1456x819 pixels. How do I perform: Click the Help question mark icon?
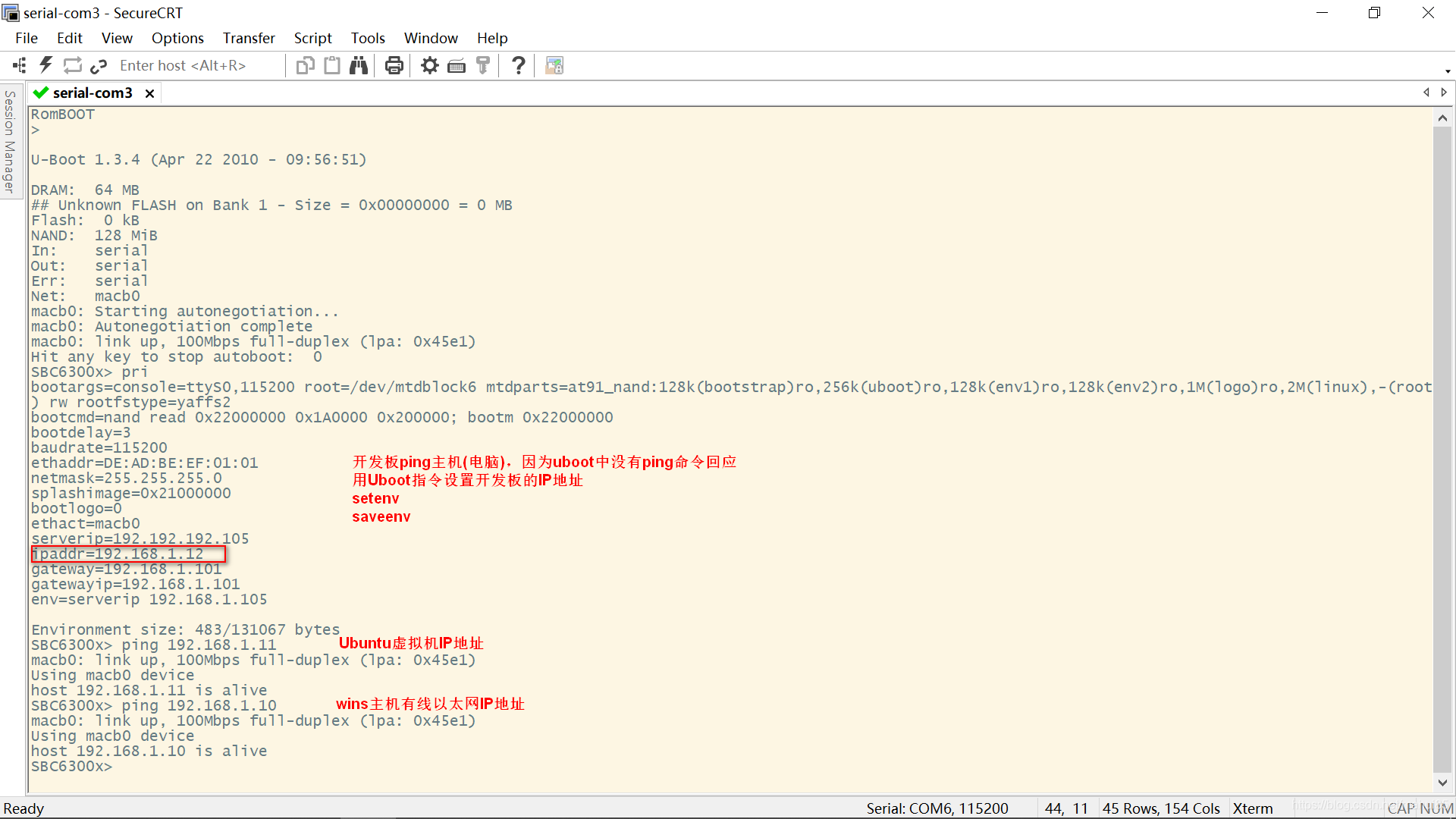[x=519, y=66]
